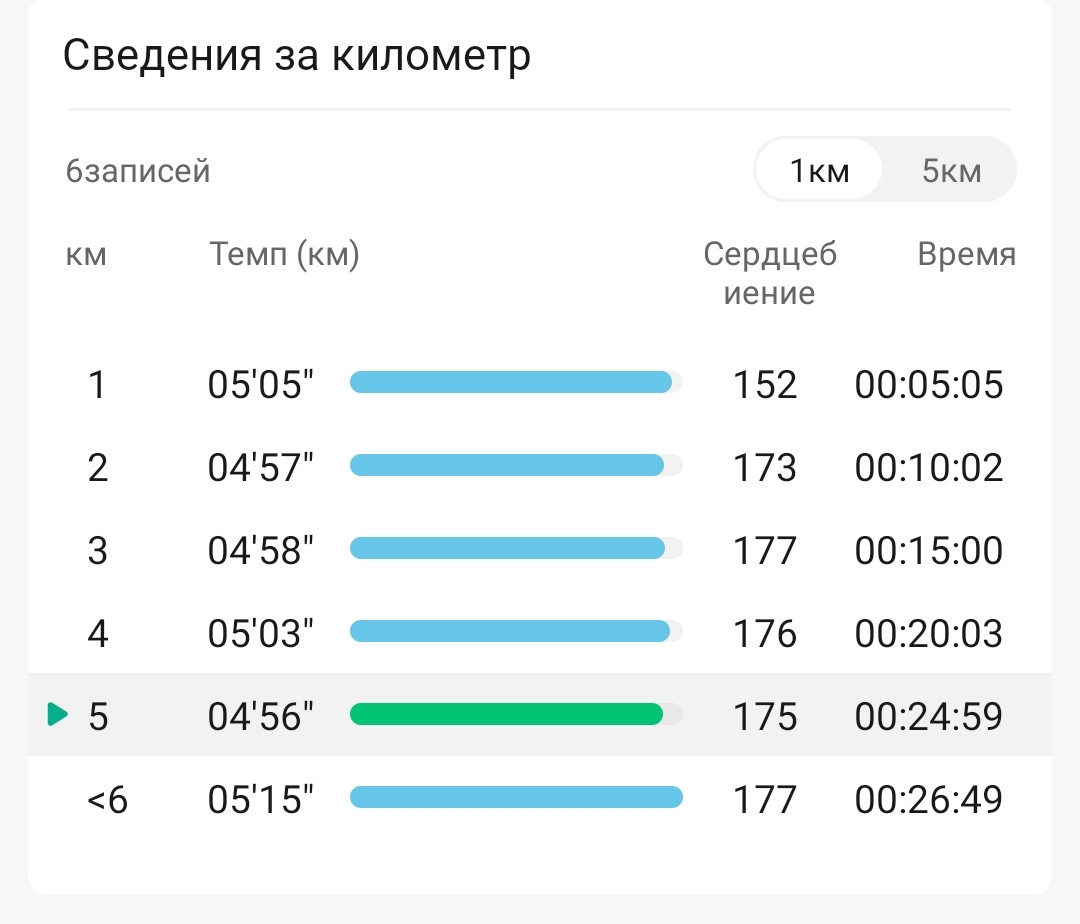The width and height of the screenshot is (1080, 924).
Task: Switch to the 1км split view
Action: click(819, 169)
